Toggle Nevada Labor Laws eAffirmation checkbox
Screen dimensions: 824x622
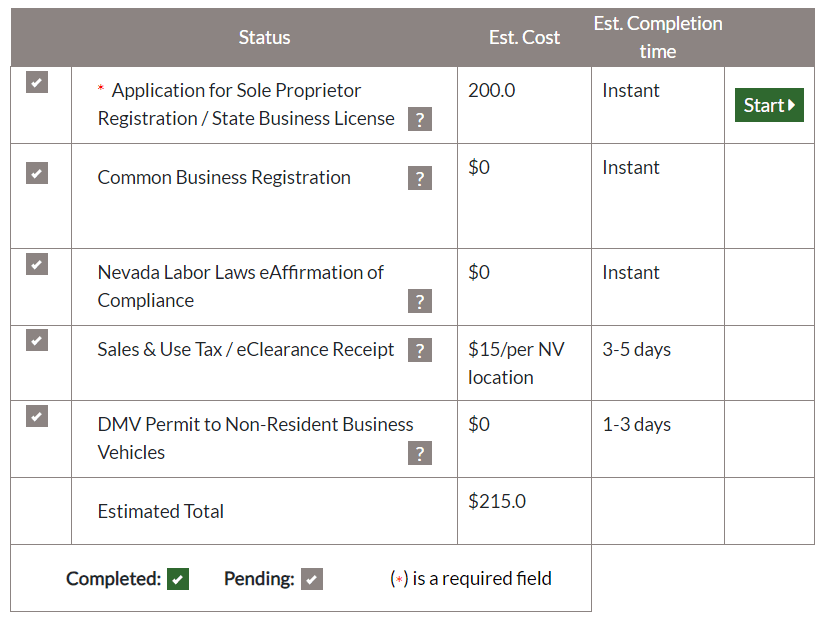click(x=37, y=264)
